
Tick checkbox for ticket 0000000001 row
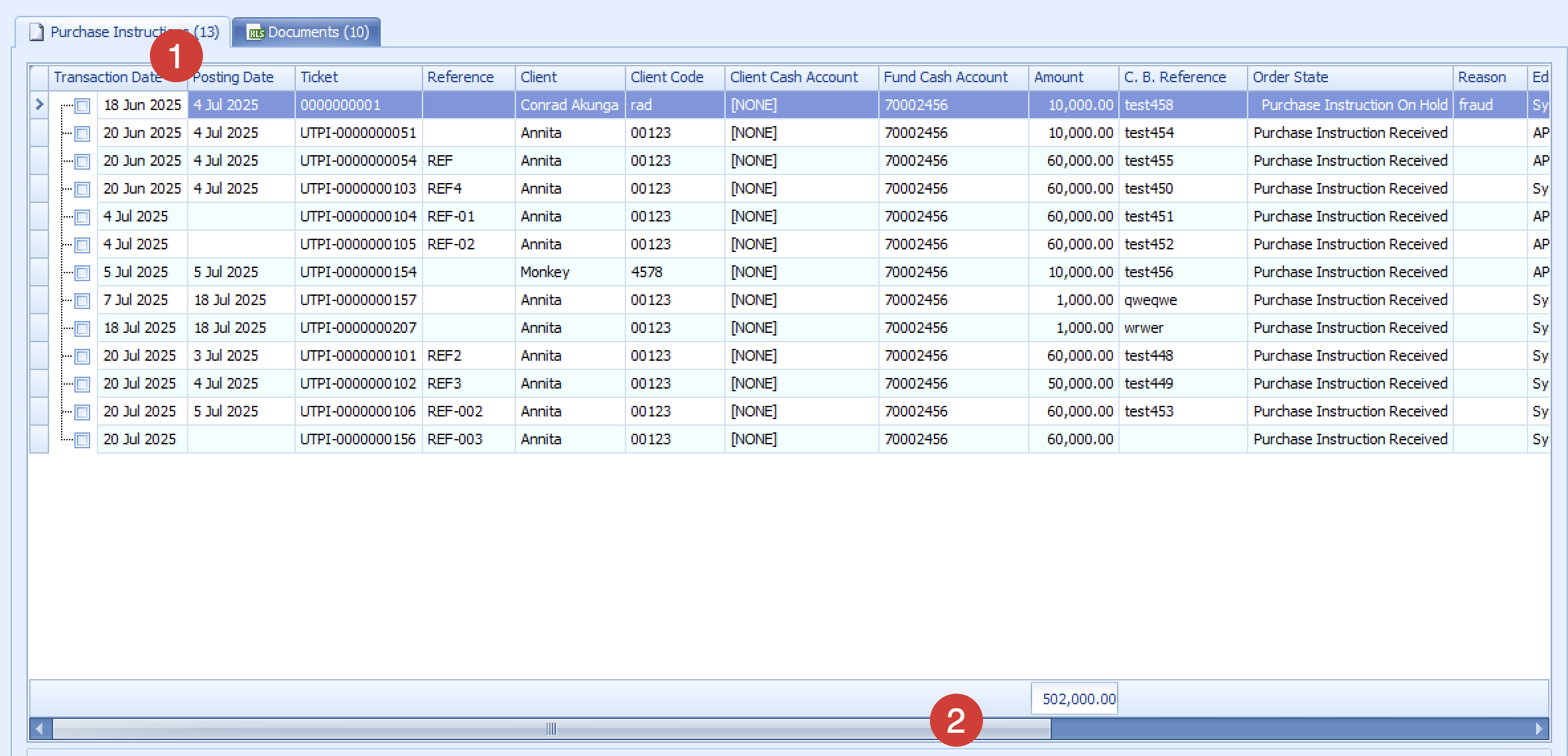coord(82,105)
